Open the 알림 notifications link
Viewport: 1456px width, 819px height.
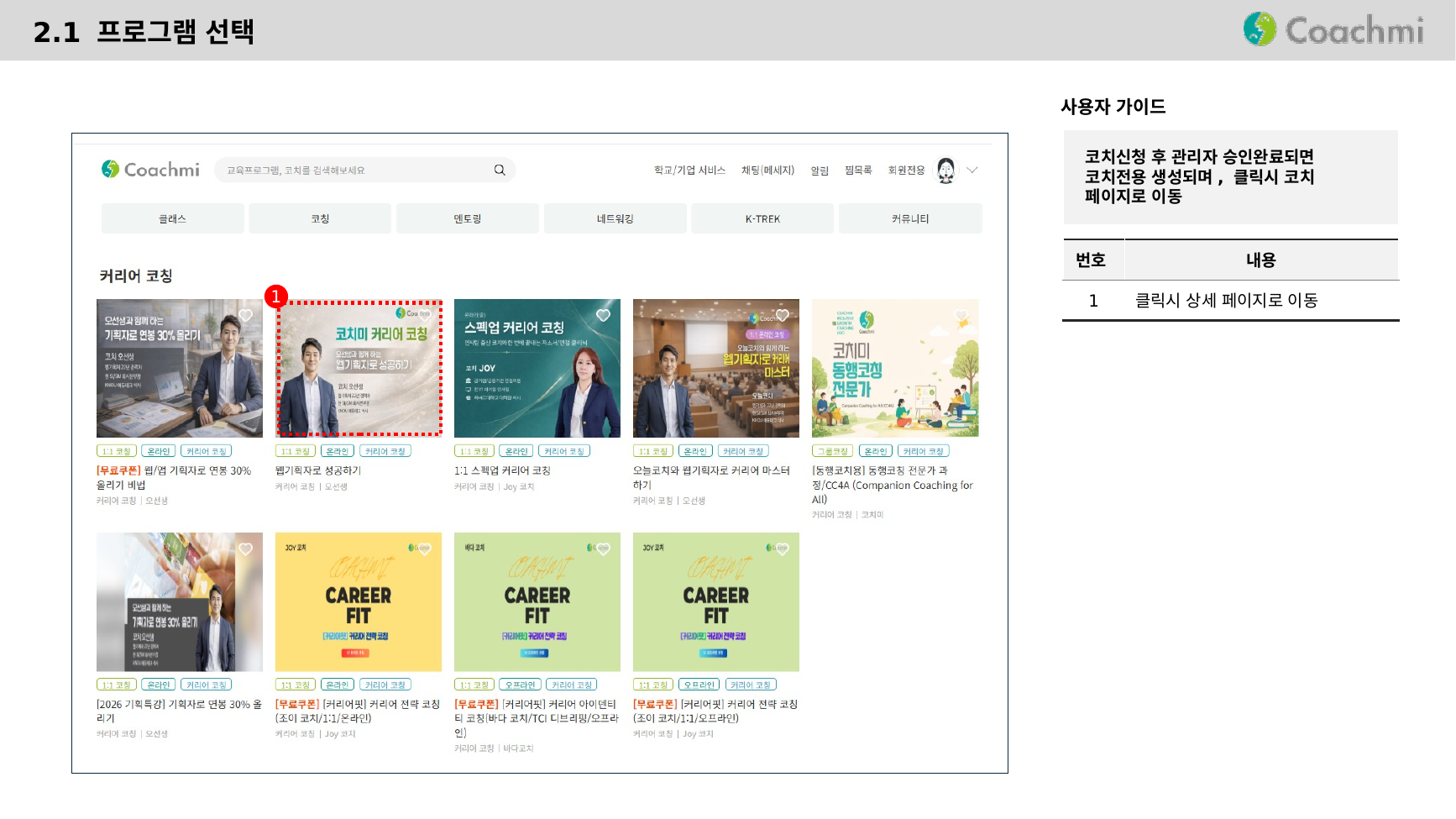[820, 171]
